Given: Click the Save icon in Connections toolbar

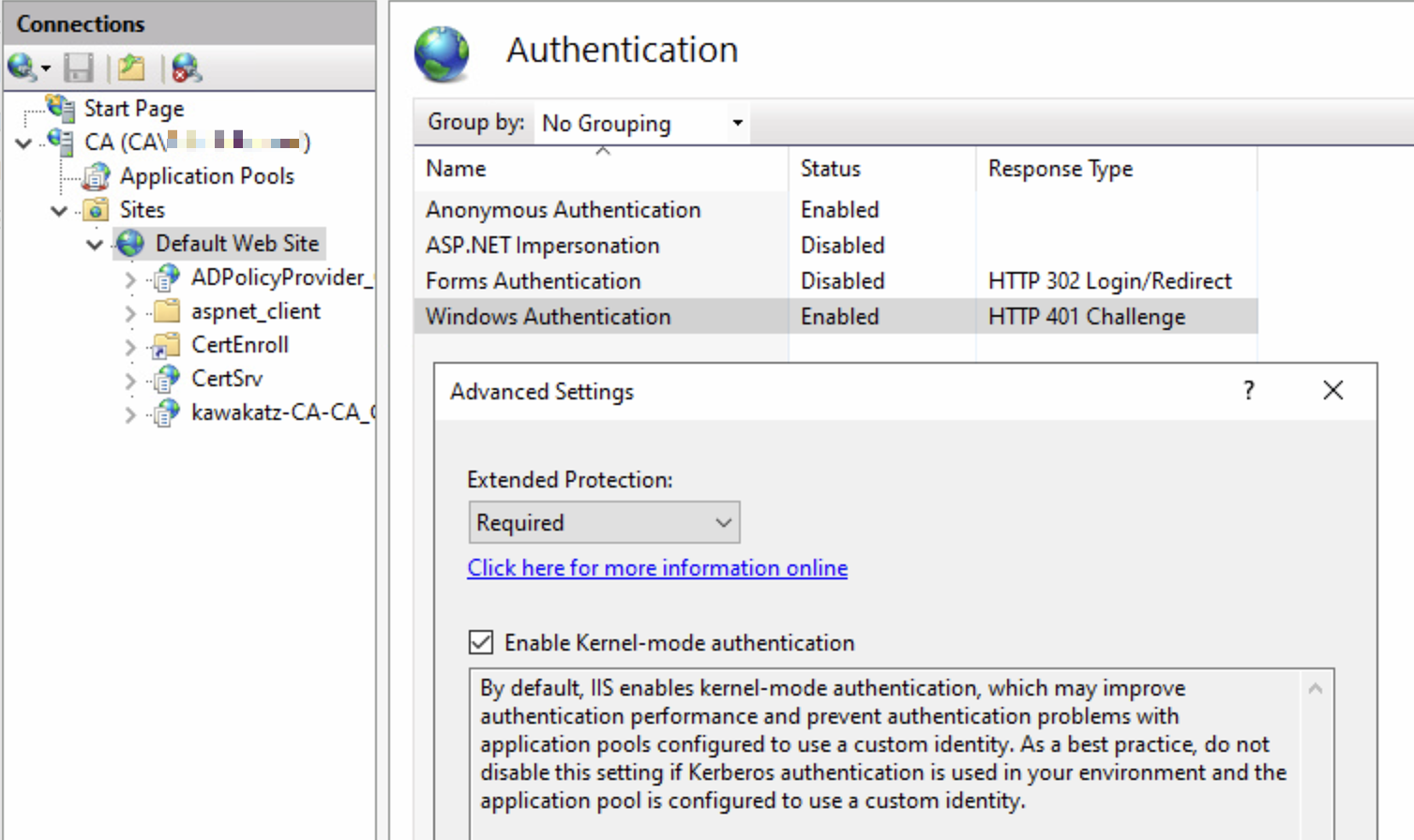Looking at the screenshot, I should click(78, 67).
